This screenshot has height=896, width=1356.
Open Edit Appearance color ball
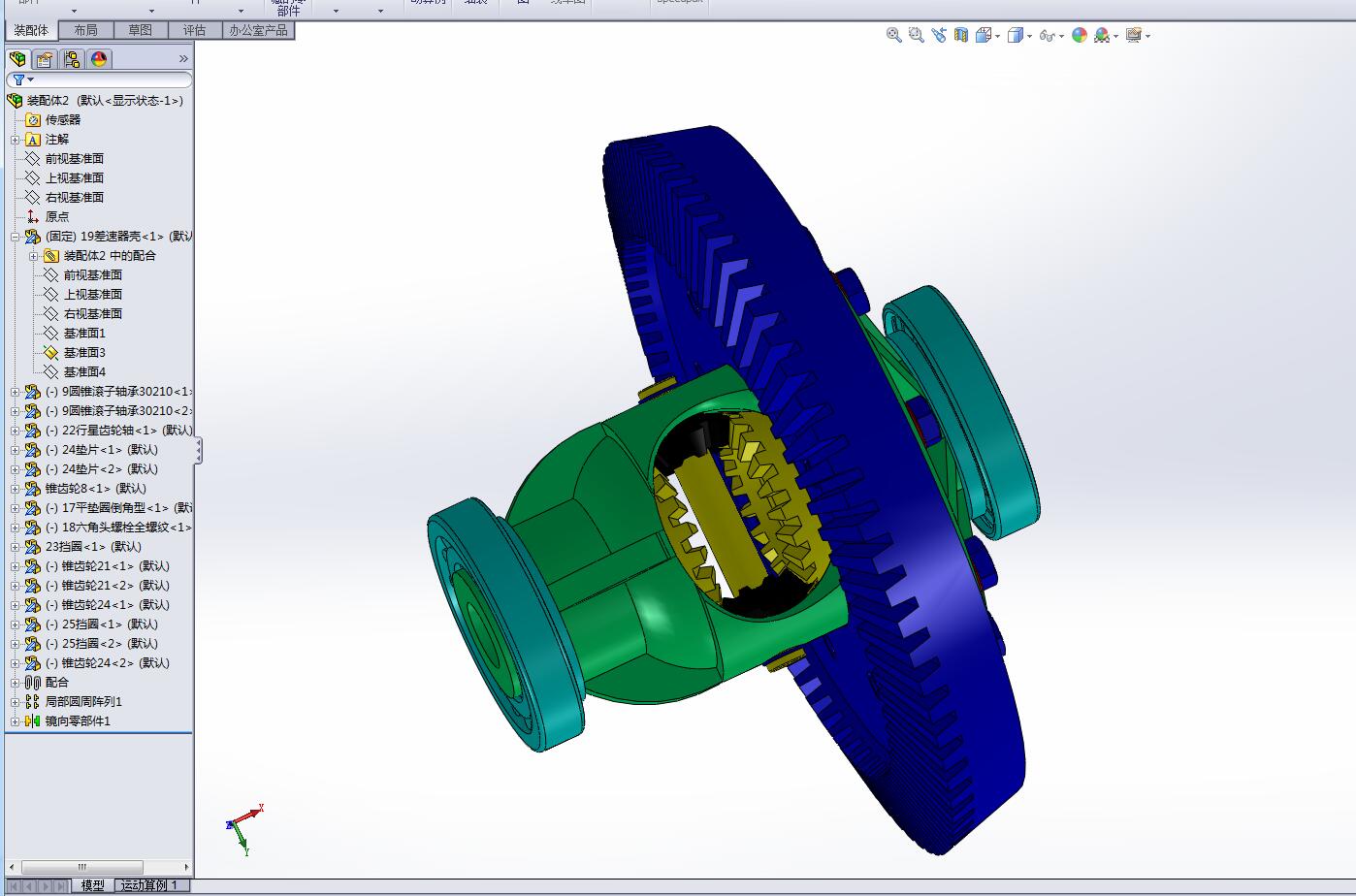tap(1080, 35)
